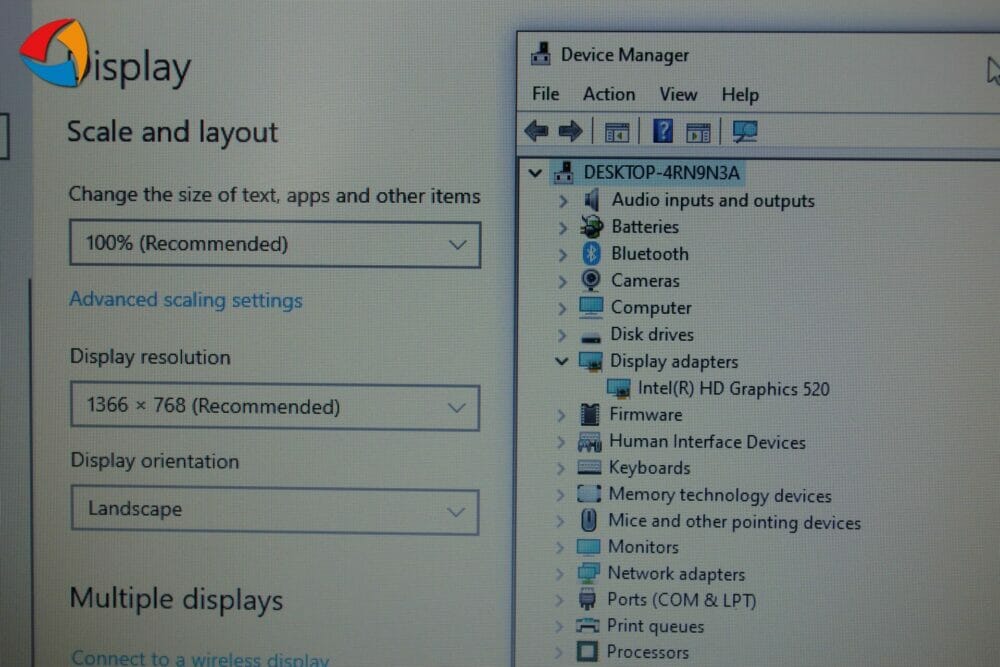Expand the Keyboards node
This screenshot has height=667, width=1000.
click(560, 468)
